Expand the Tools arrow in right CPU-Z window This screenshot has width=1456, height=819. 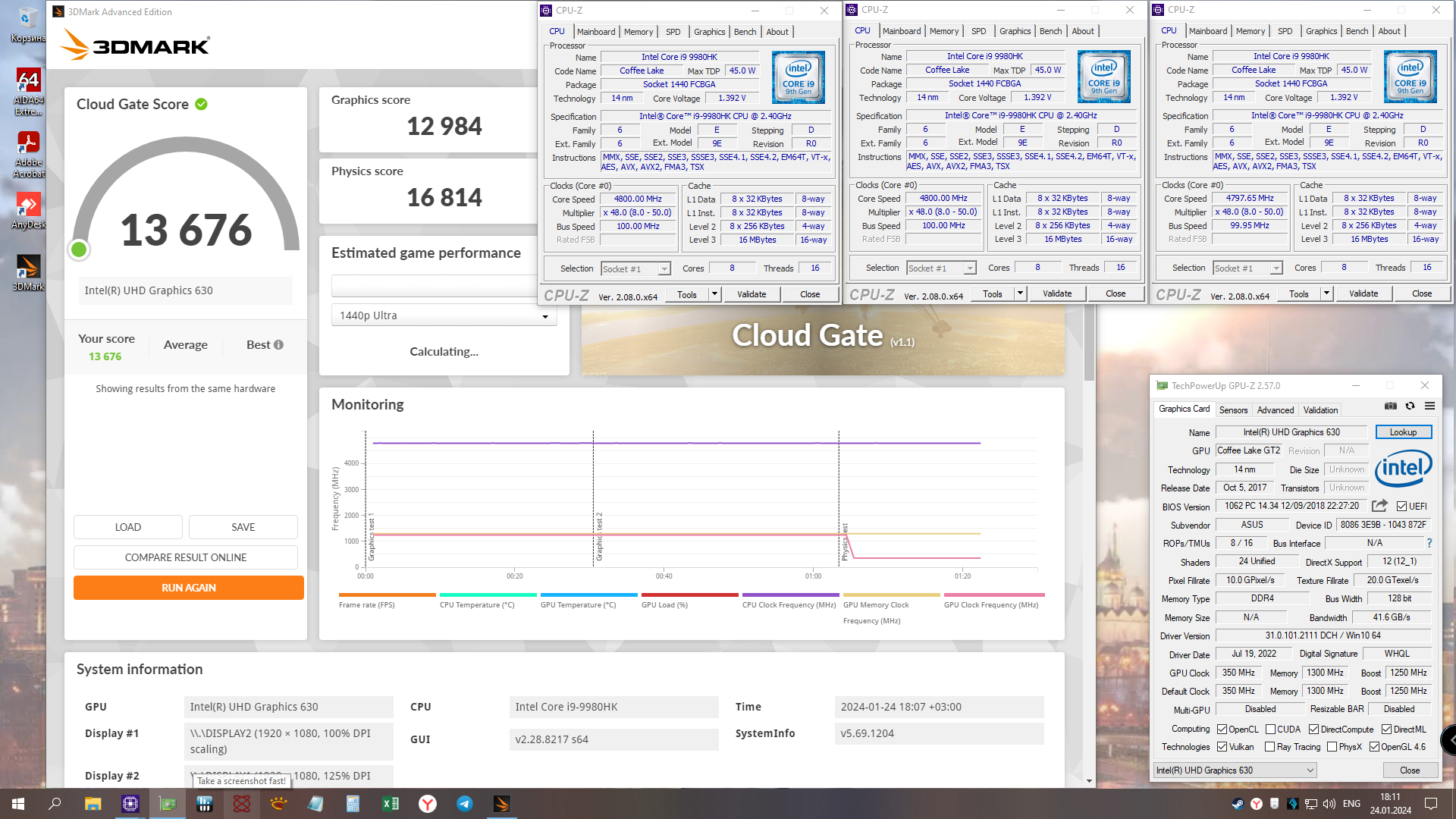[x=1326, y=293]
